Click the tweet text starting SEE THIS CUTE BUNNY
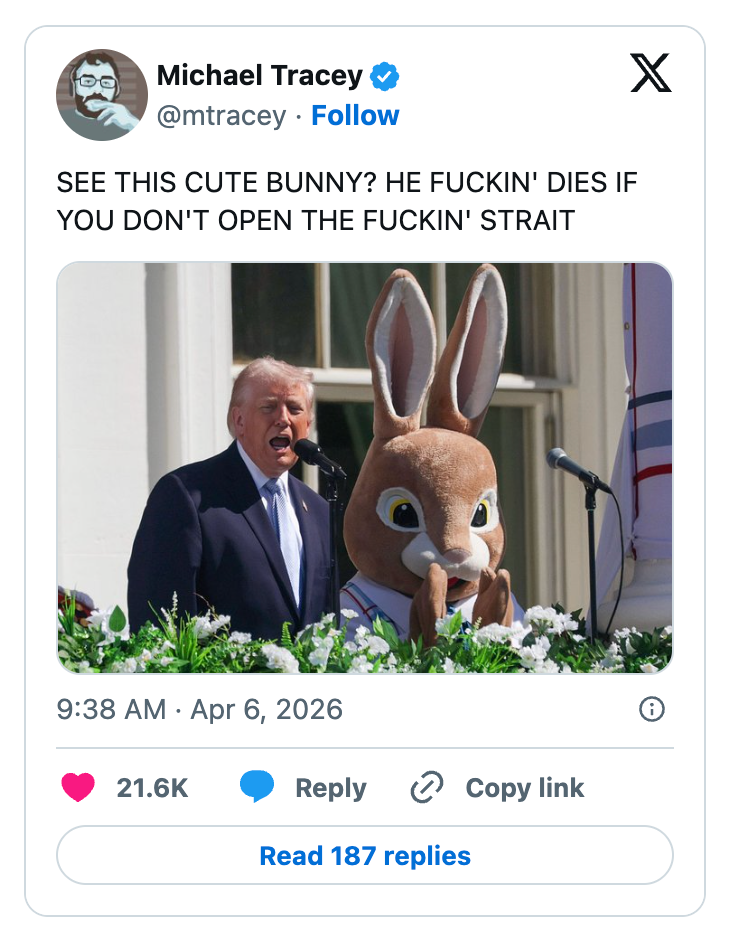 click(346, 202)
